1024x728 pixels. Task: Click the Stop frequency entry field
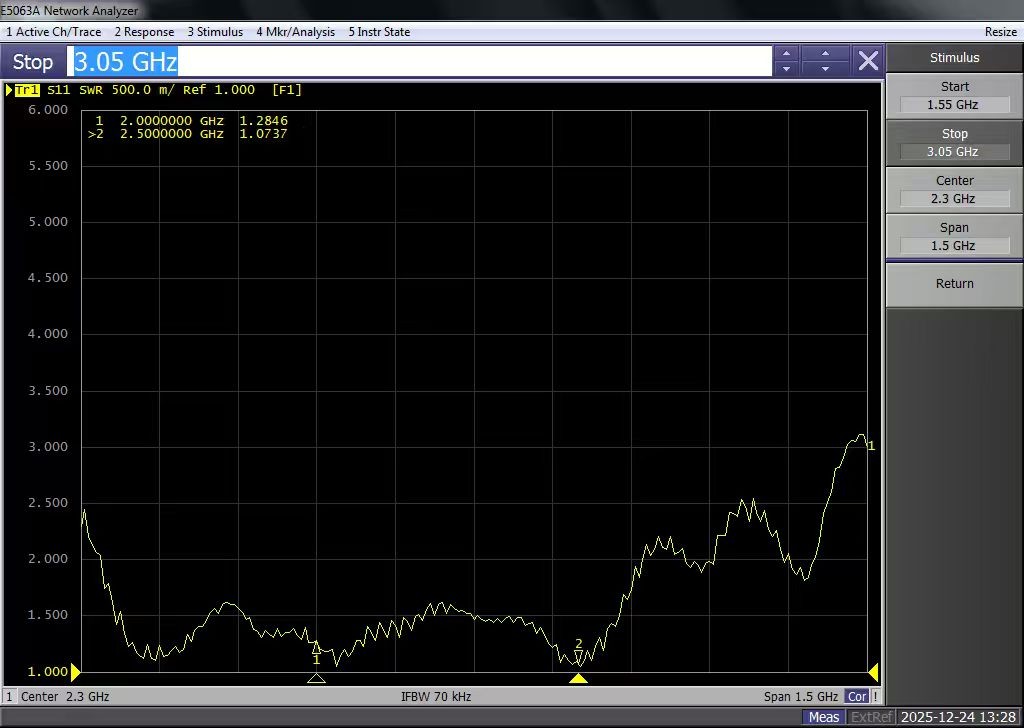pyautogui.click(x=420, y=62)
